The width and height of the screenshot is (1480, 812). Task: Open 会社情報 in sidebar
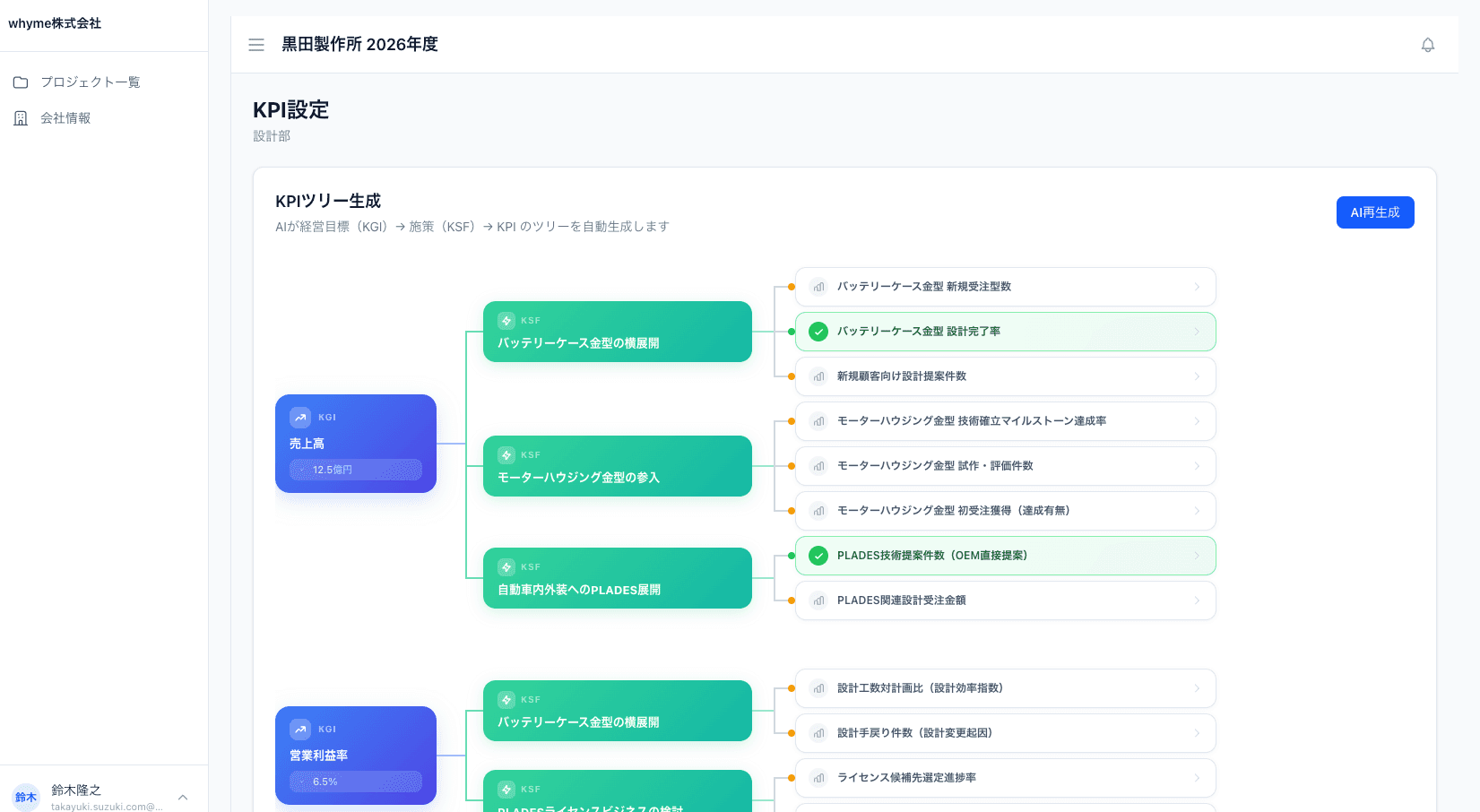[65, 118]
